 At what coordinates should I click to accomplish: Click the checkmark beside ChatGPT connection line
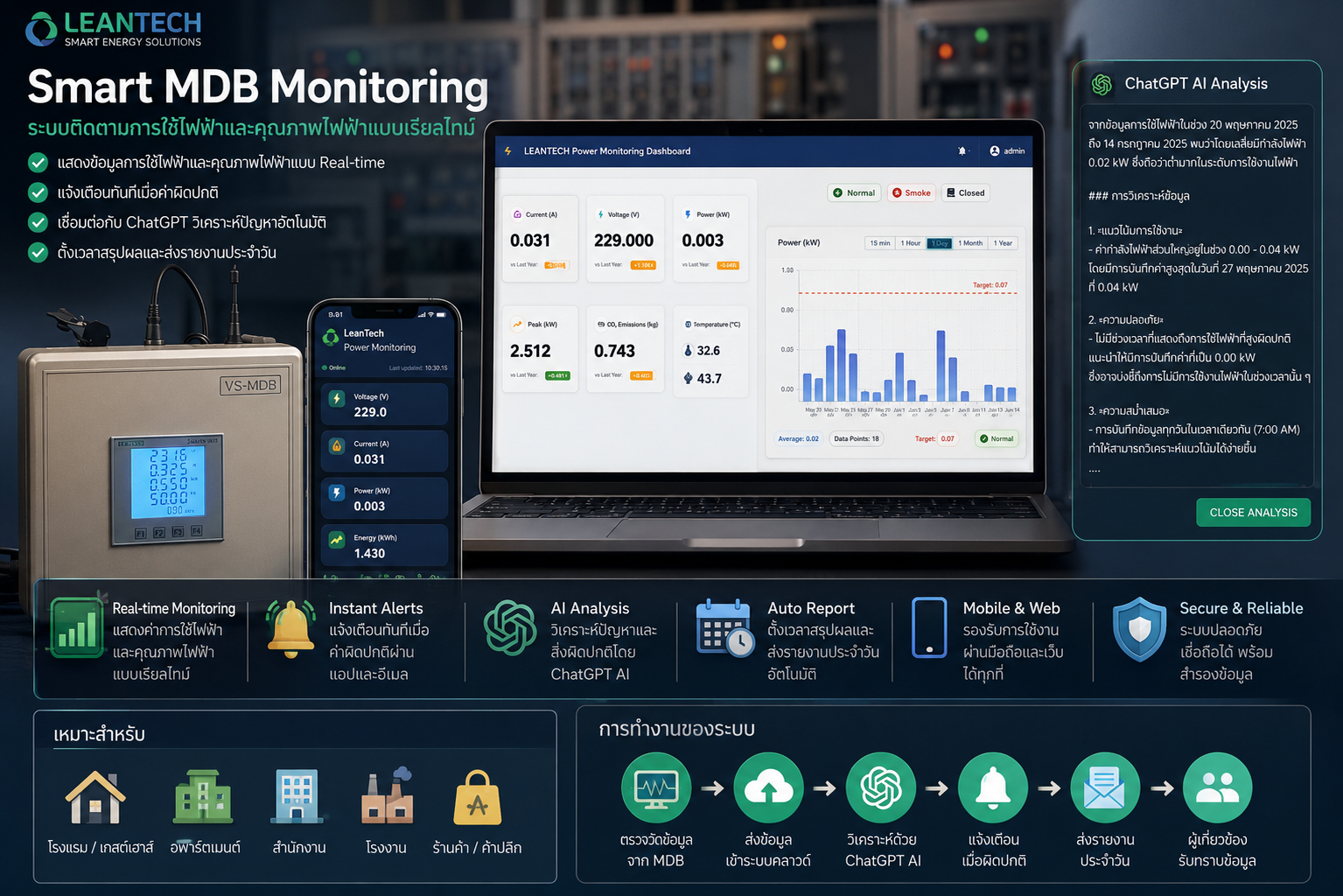tap(38, 222)
